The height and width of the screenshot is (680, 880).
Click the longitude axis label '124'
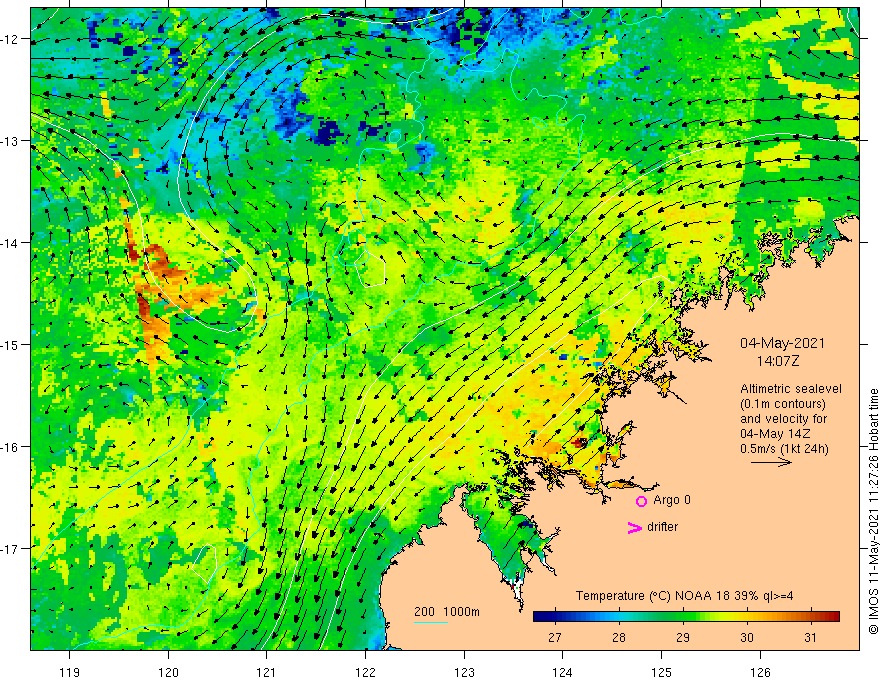coord(563,672)
